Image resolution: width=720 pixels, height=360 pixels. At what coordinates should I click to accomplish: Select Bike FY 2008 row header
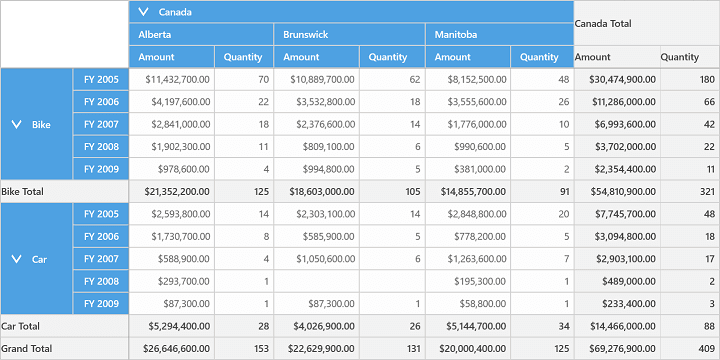101,147
